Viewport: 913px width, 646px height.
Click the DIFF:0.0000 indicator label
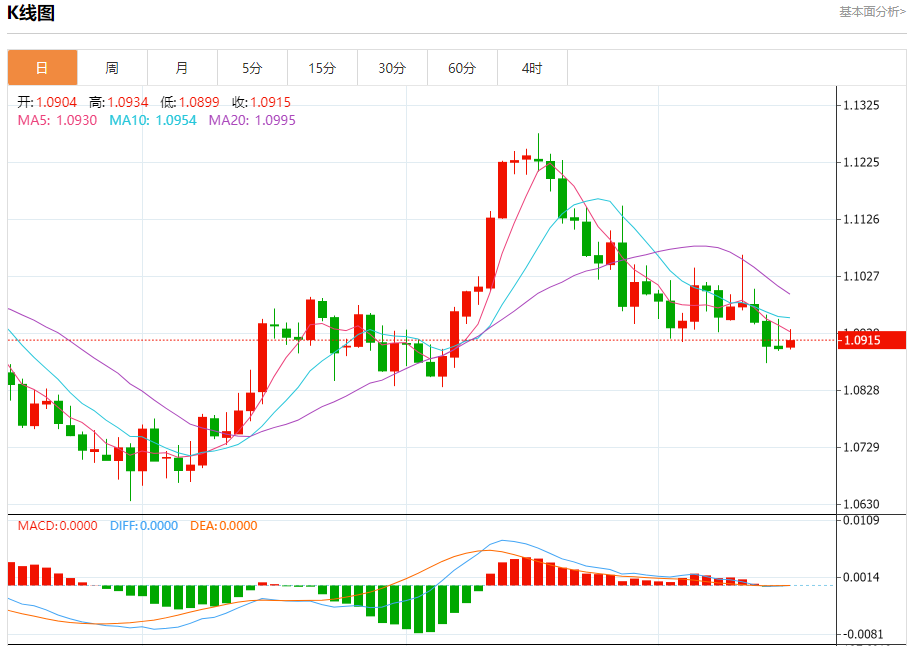point(144,526)
